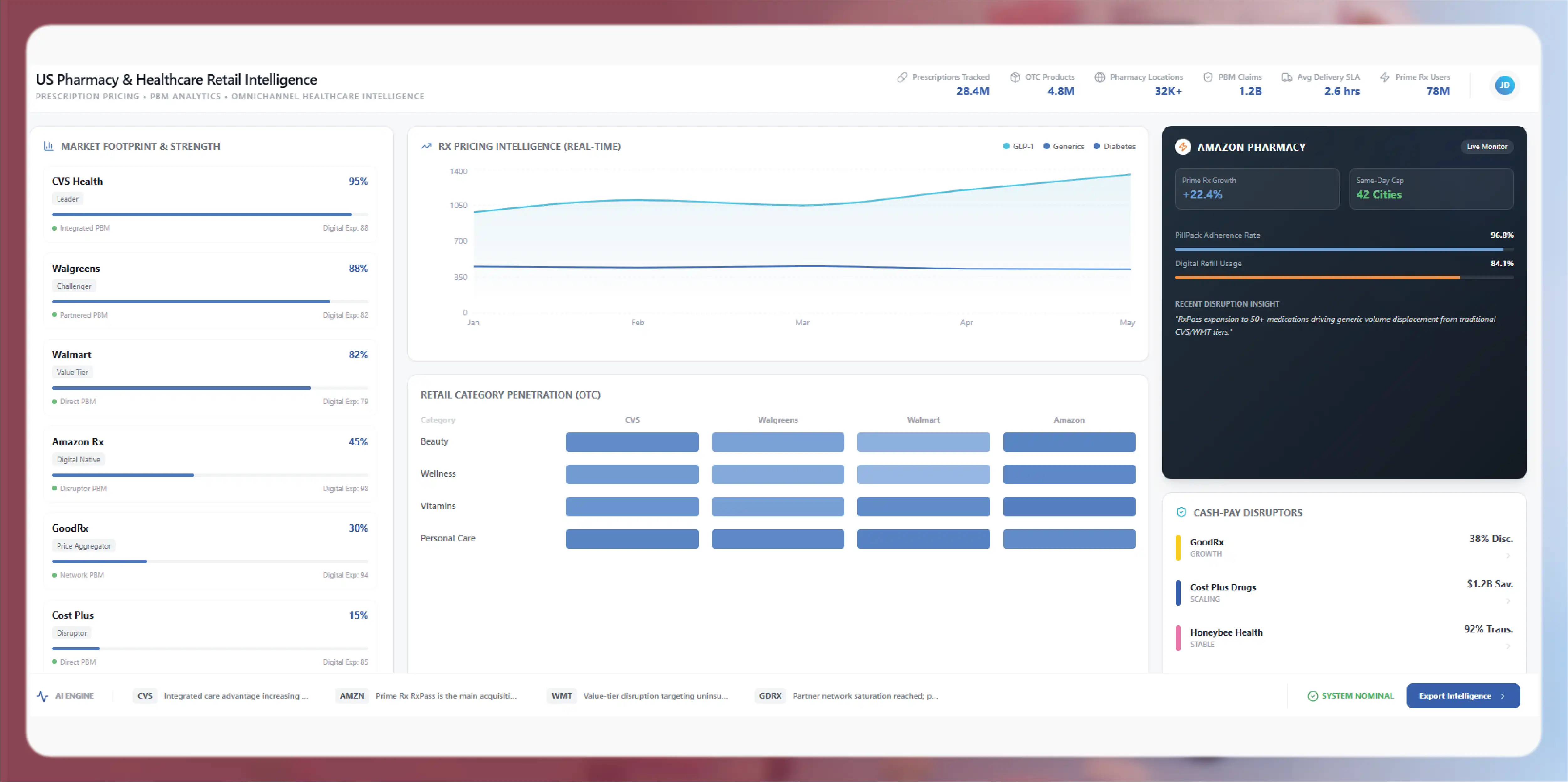Click the Cash-Pay Disruptors shield icon
Viewport: 1568px width, 782px height.
click(x=1181, y=512)
